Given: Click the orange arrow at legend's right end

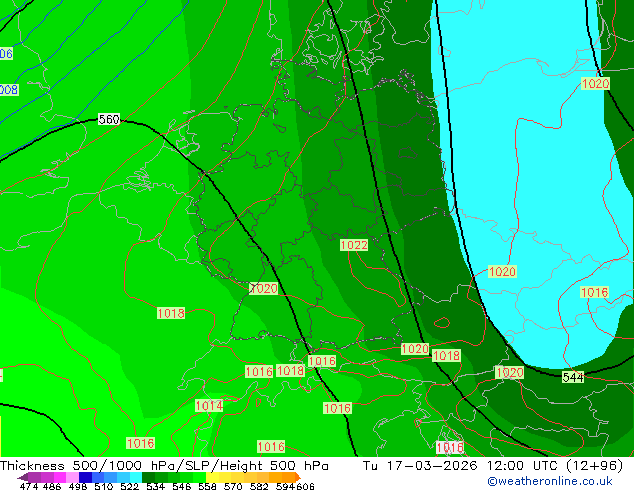Looking at the screenshot, I should pyautogui.click(x=298, y=477).
